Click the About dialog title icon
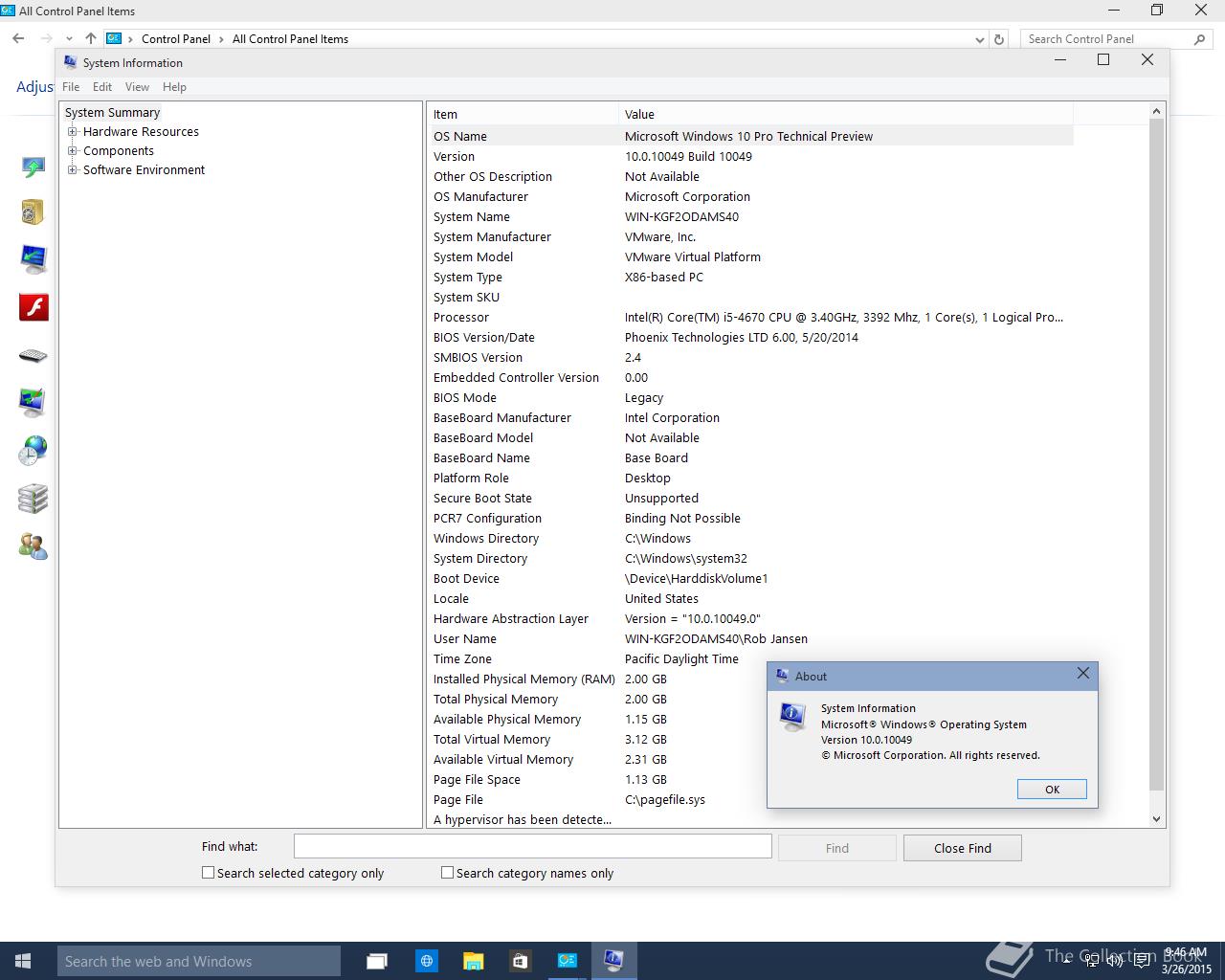The image size is (1225, 980). point(782,676)
